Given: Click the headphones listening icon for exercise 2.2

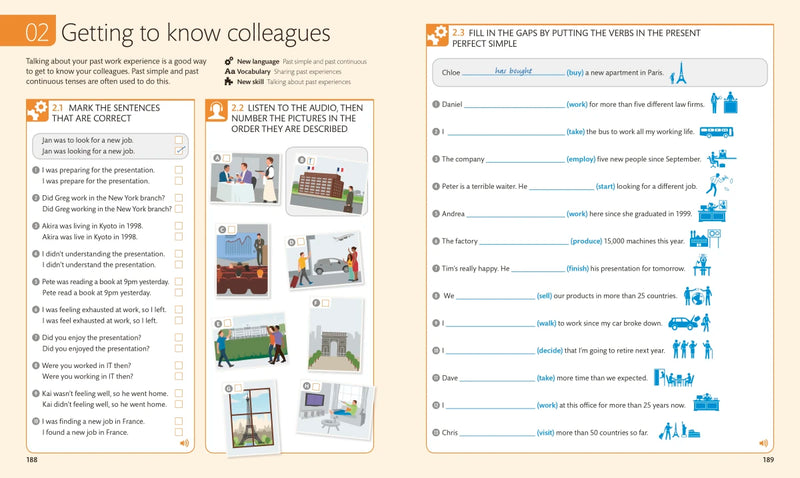Looking at the screenshot, I should tap(215, 111).
